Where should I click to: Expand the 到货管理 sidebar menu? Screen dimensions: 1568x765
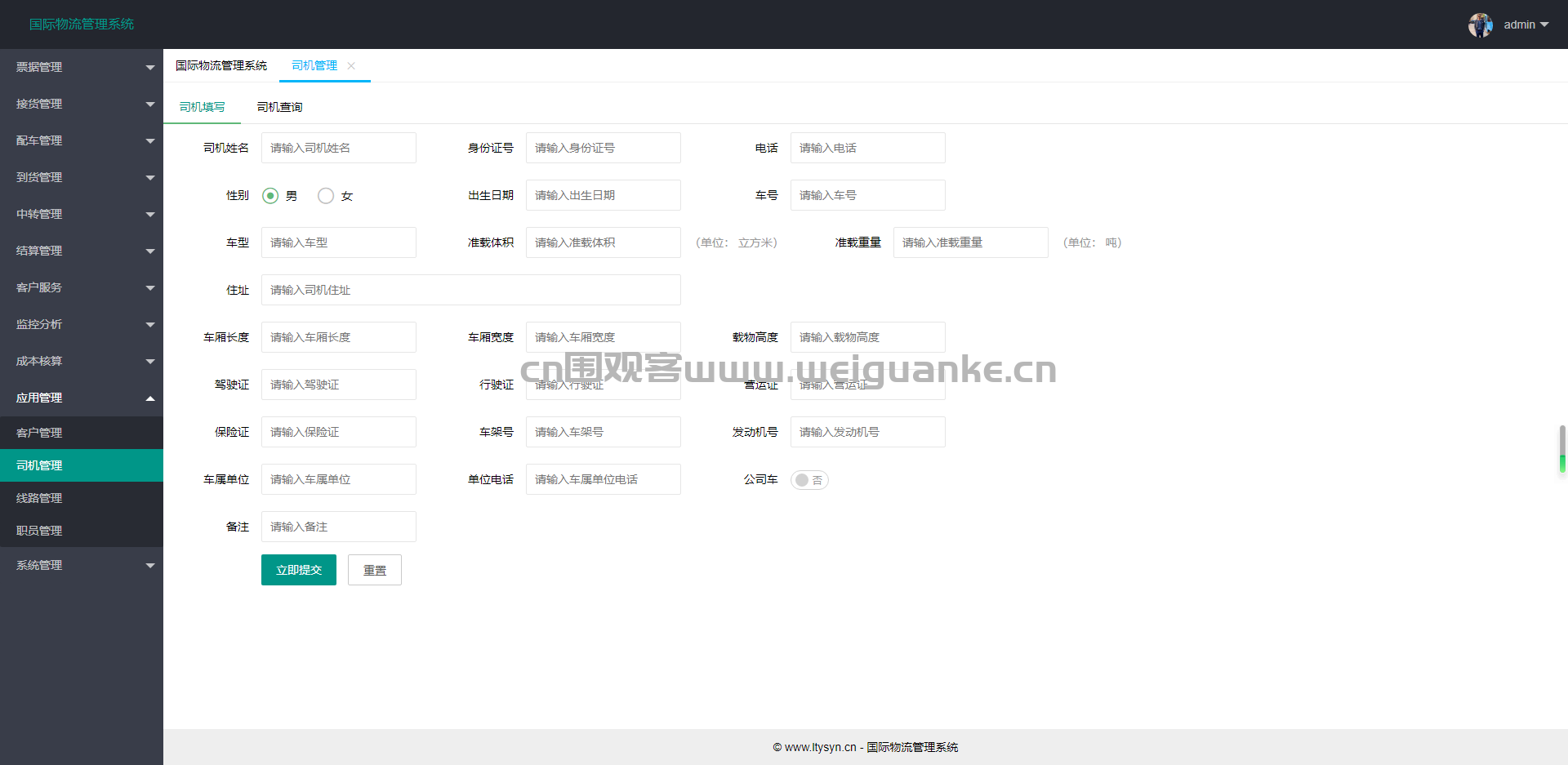(x=82, y=177)
